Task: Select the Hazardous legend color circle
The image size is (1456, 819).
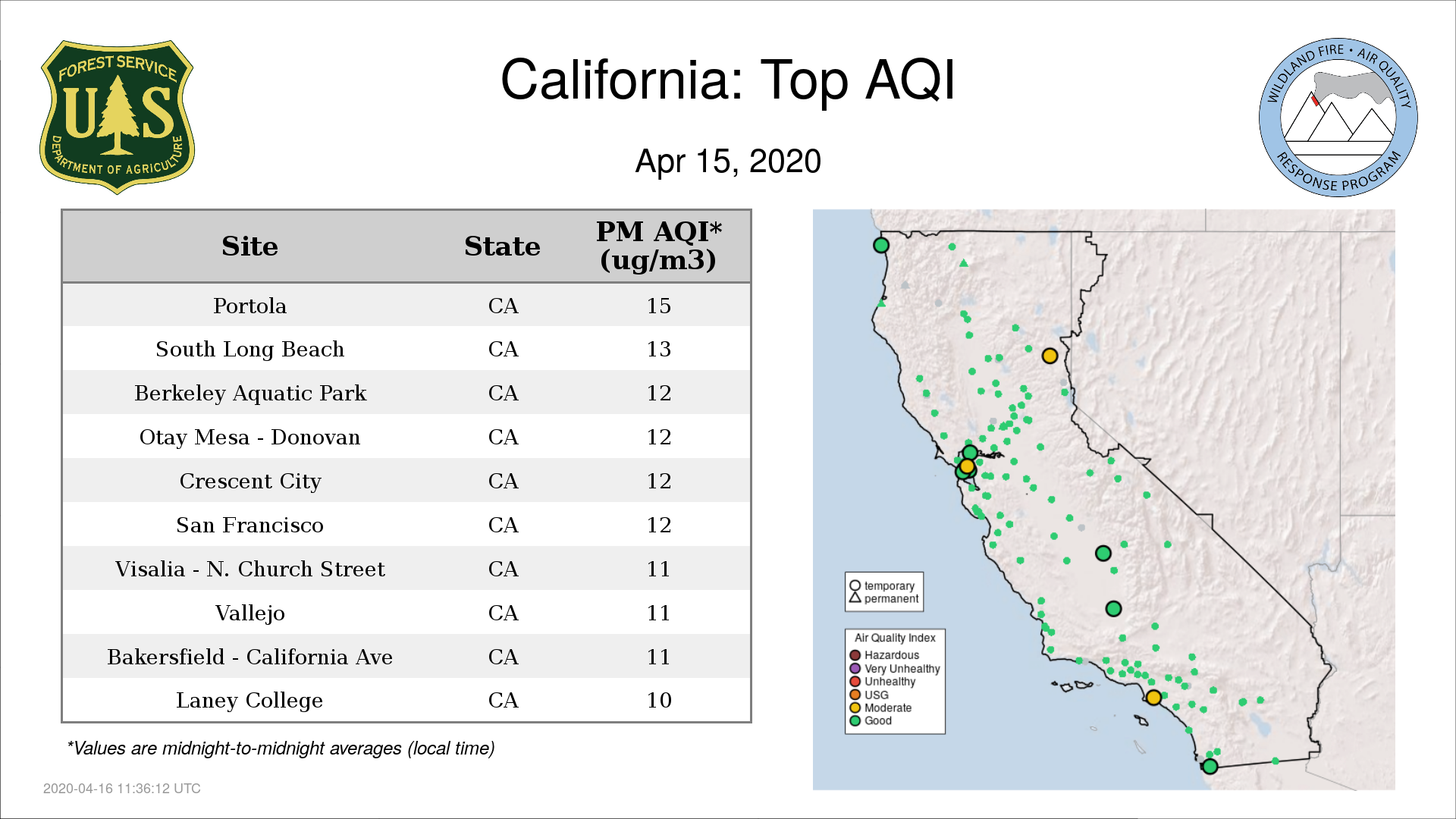Action: 855,655
